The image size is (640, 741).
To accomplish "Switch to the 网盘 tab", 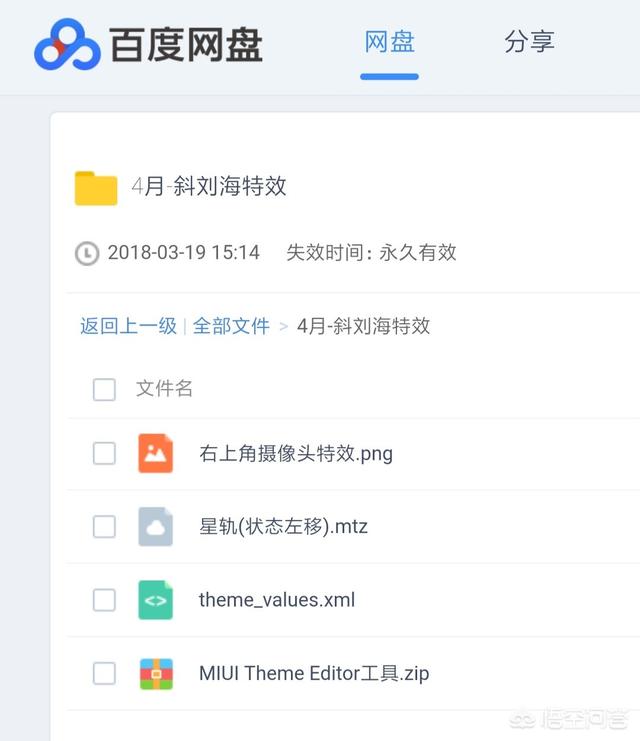I will 389,42.
